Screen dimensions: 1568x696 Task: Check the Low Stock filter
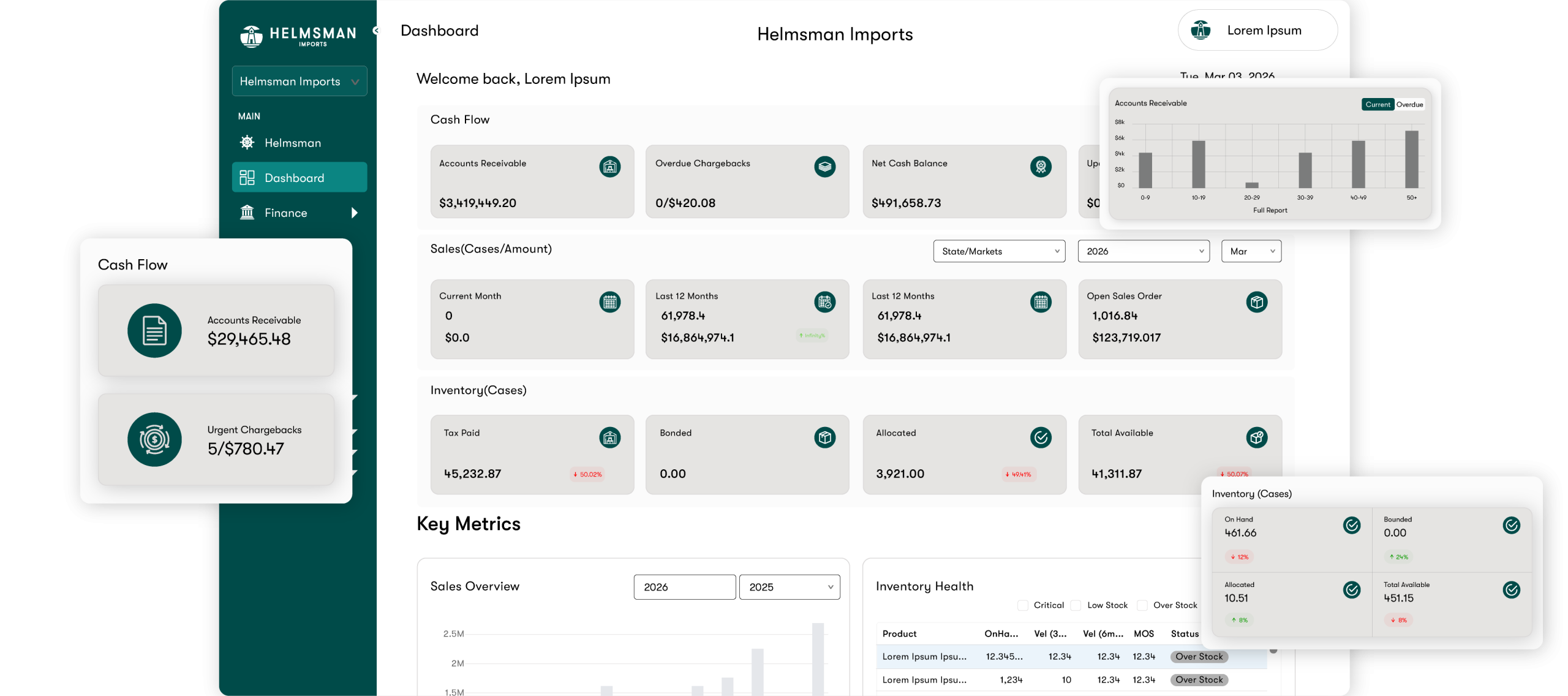(x=1076, y=605)
